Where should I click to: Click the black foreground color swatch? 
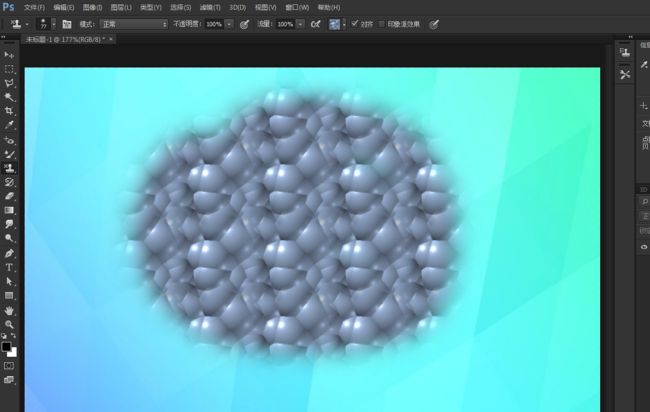(x=6, y=347)
